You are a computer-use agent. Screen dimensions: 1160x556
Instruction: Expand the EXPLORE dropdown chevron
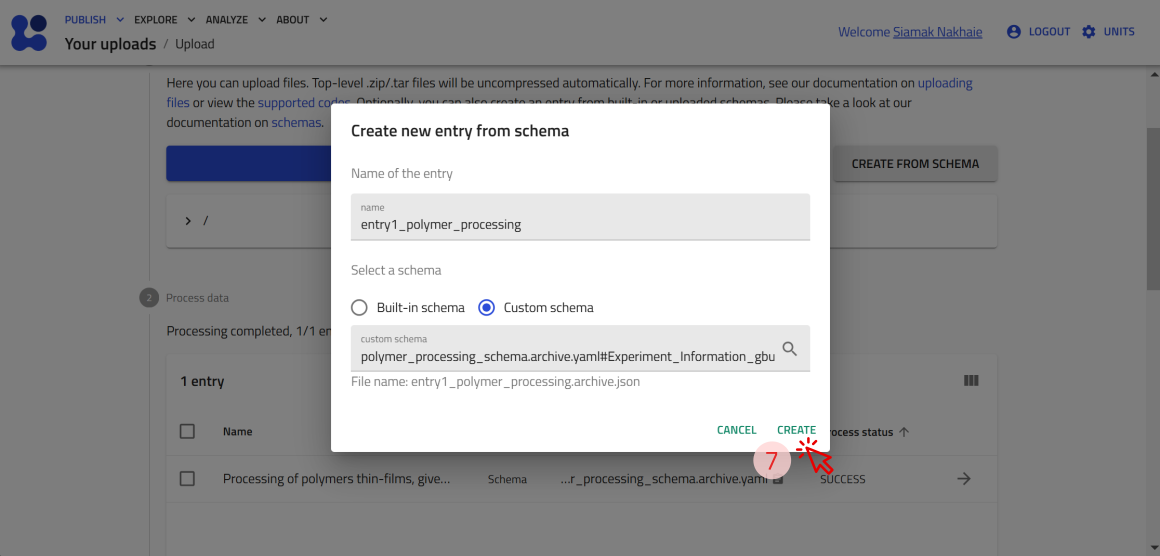pos(191,20)
